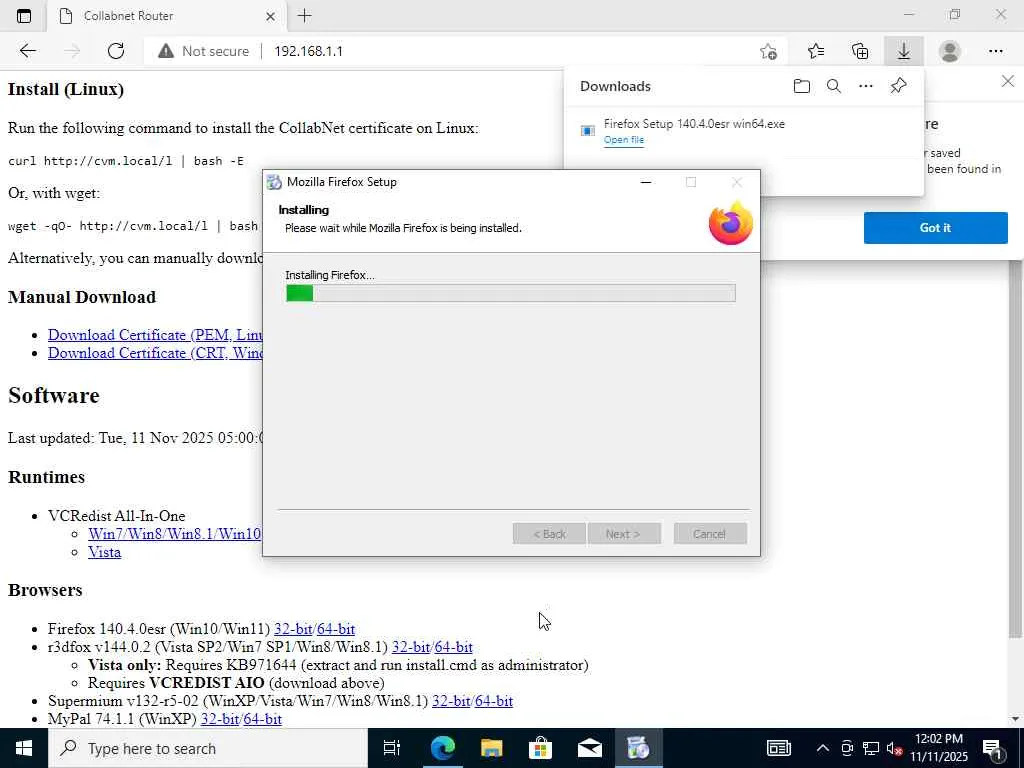The image size is (1024, 768).
Task: Download r3dfox 32-bit
Action: tap(411, 647)
